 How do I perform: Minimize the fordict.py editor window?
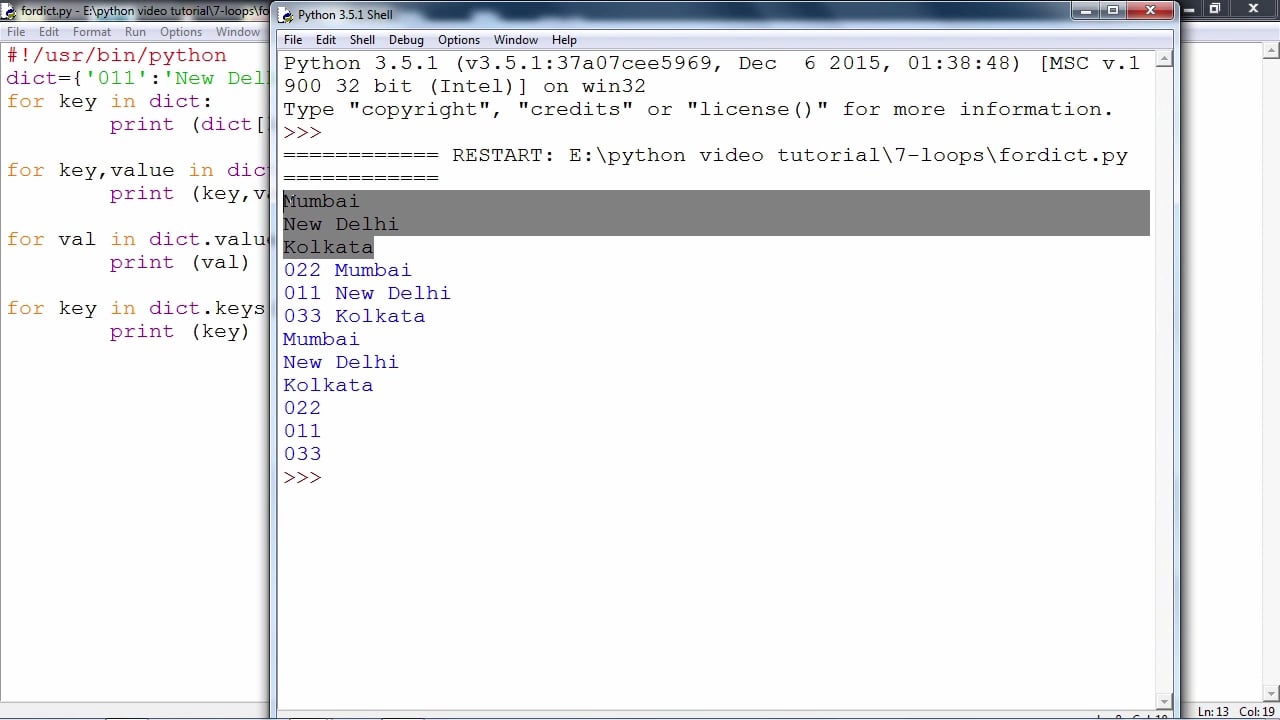1190,8
